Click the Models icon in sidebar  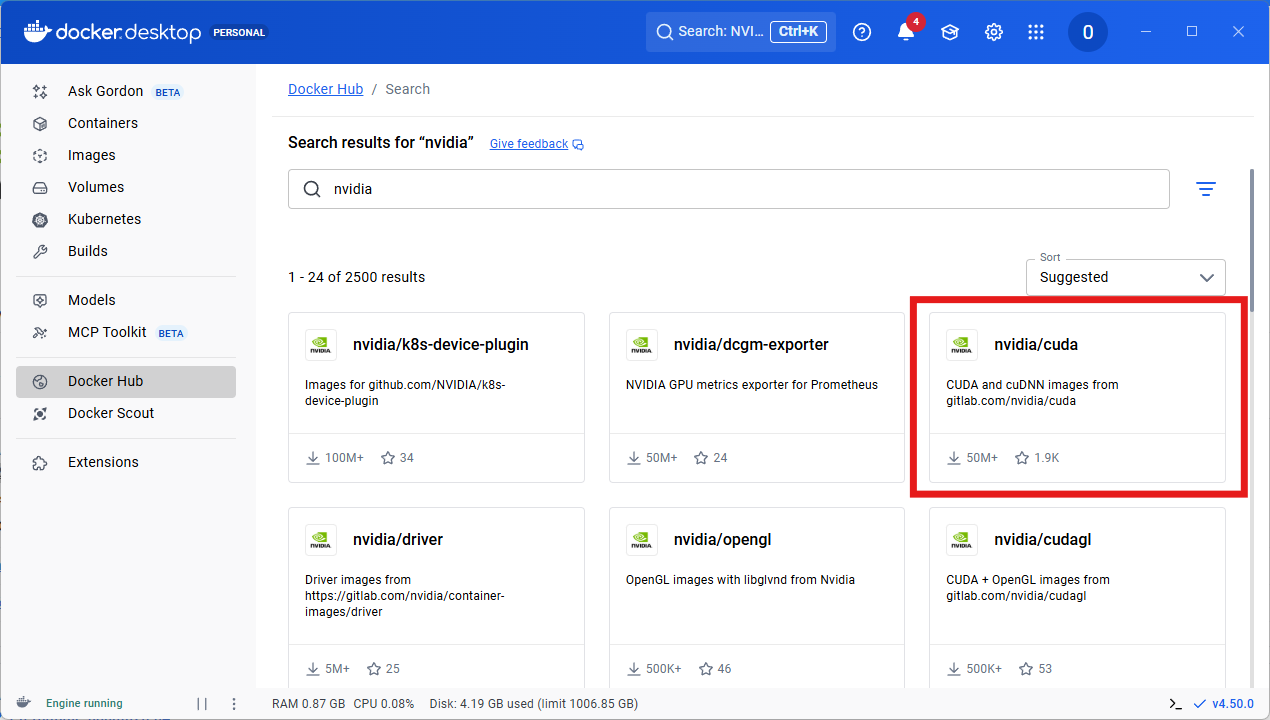coord(40,300)
